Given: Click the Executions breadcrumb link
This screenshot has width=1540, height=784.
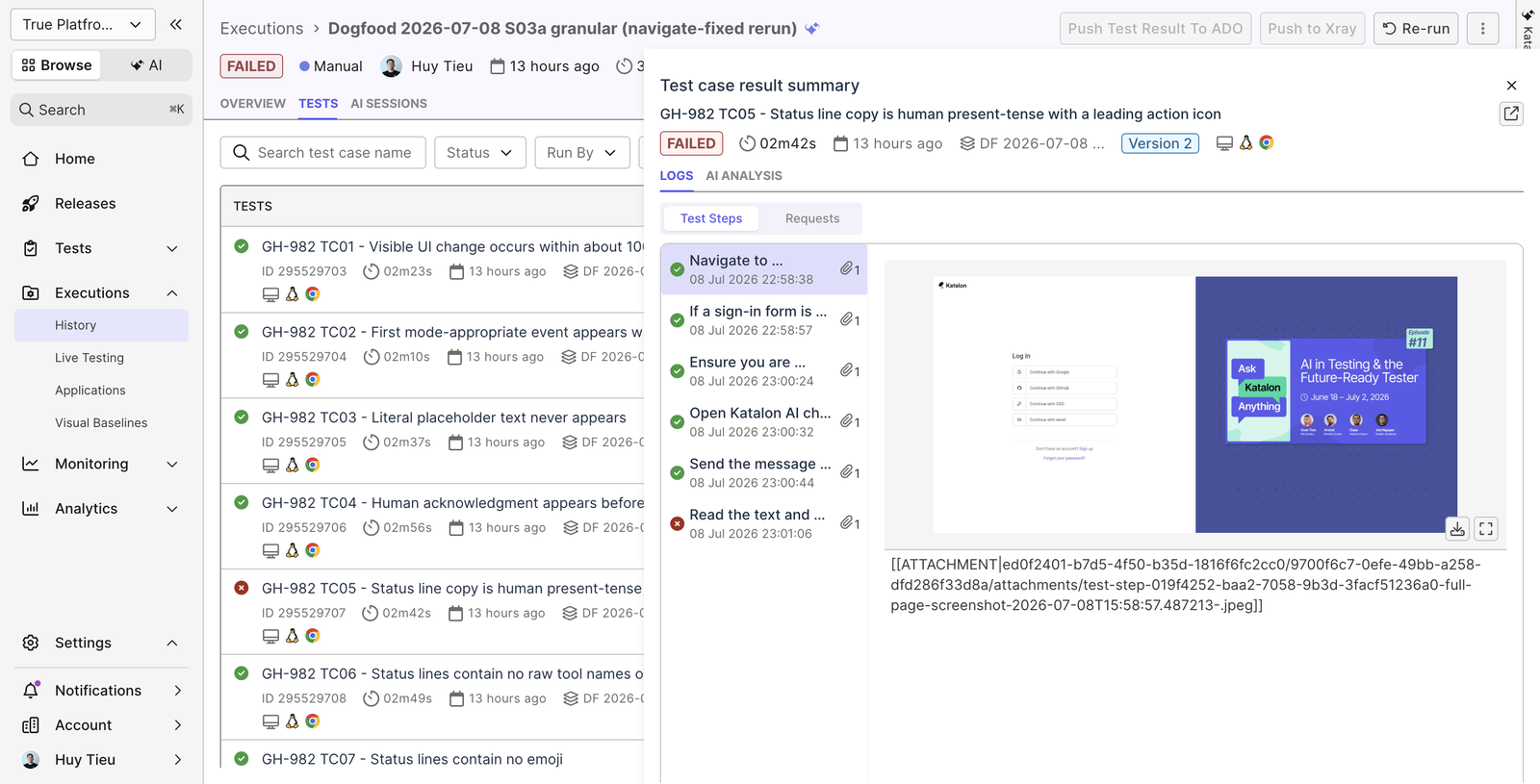Looking at the screenshot, I should (x=262, y=29).
